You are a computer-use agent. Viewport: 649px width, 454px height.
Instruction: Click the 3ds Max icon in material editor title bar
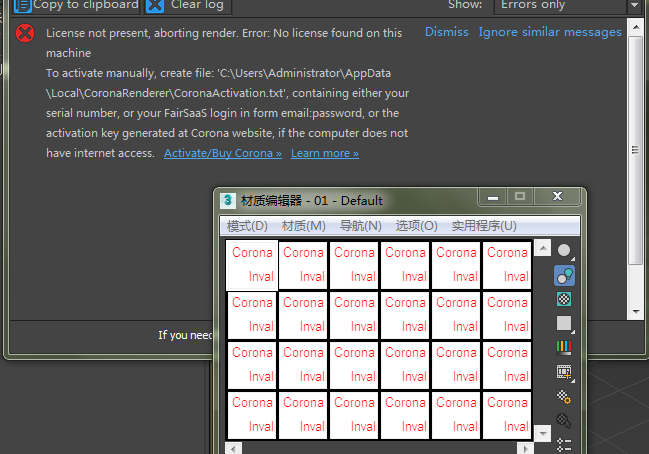pos(228,201)
